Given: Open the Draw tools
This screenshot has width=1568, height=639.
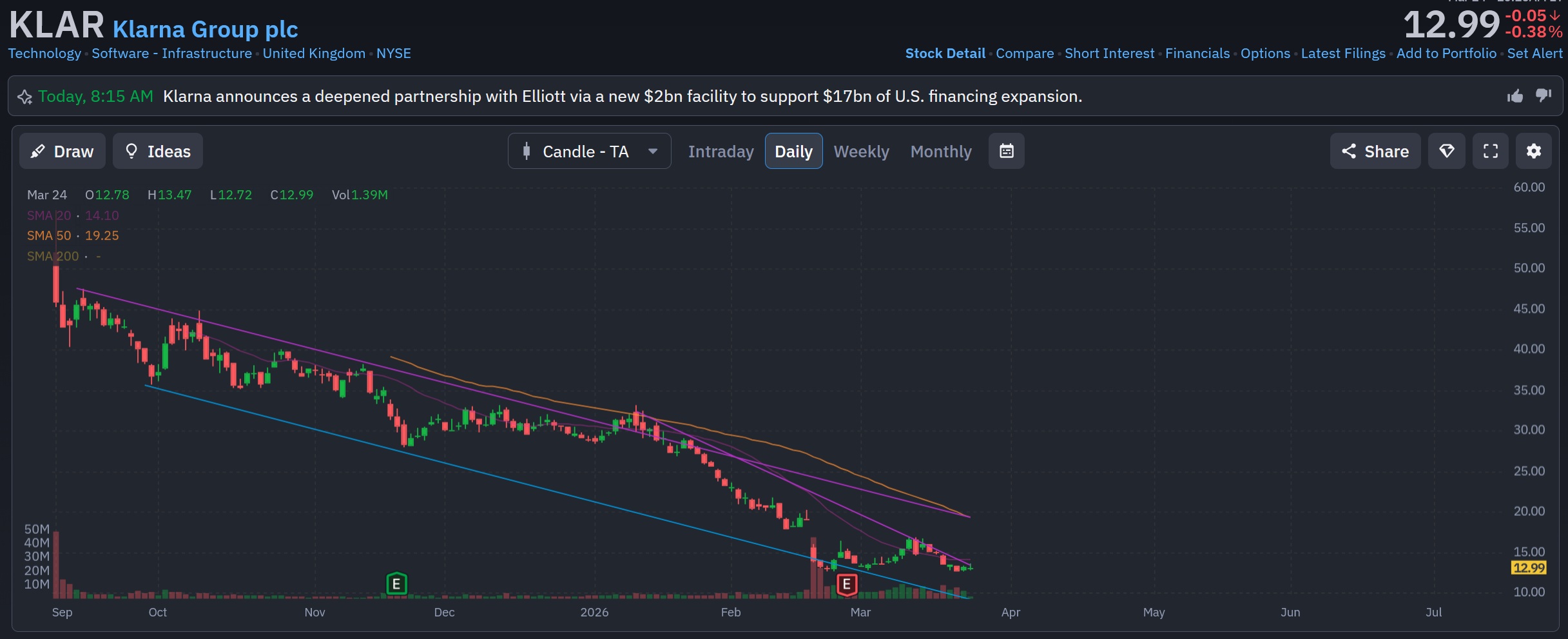Looking at the screenshot, I should tap(63, 151).
